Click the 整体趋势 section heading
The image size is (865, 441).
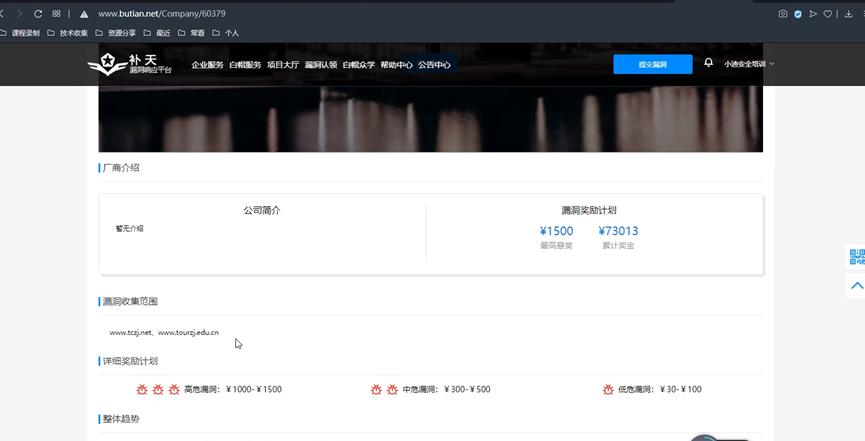pos(121,419)
